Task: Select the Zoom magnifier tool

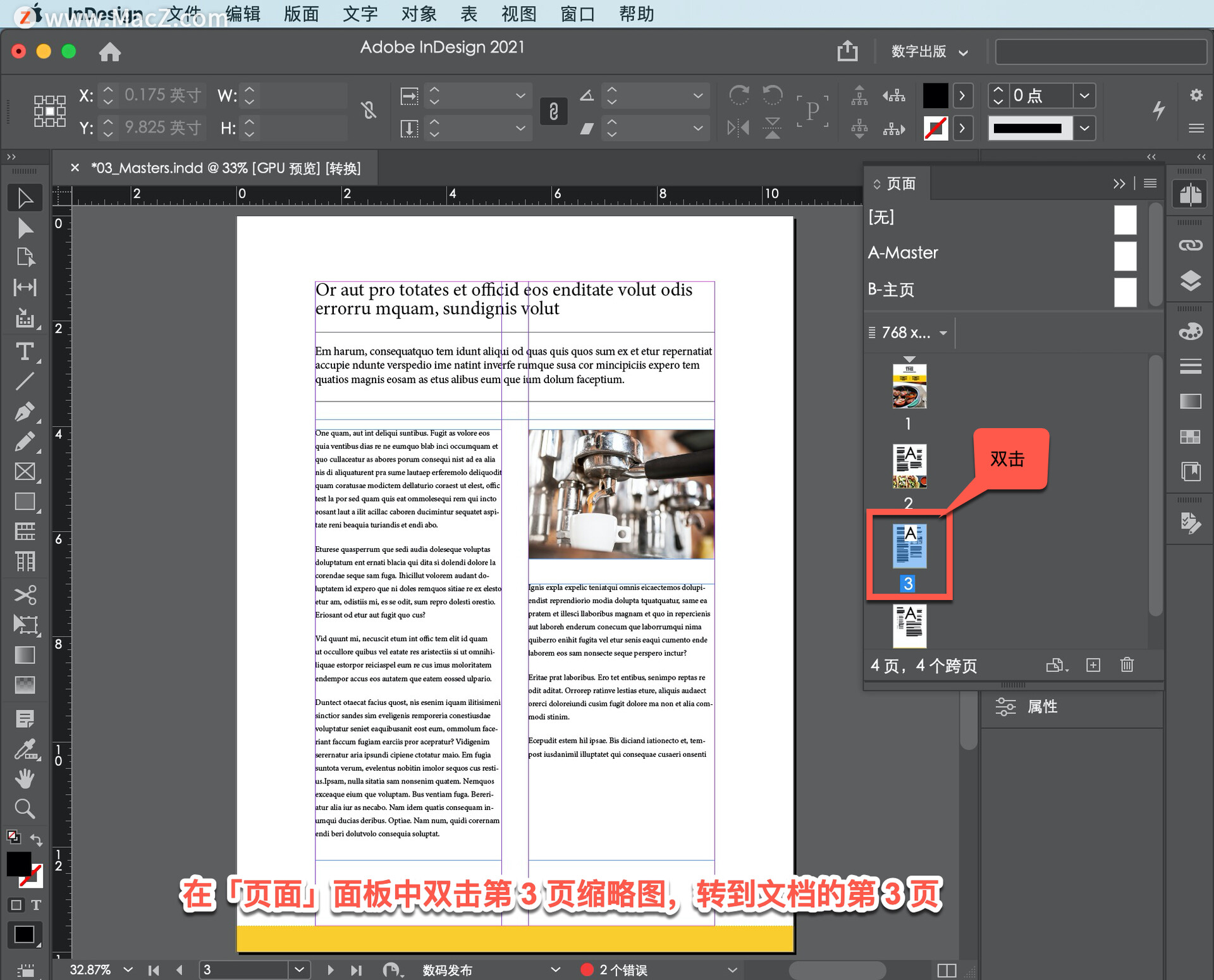Action: tap(25, 809)
